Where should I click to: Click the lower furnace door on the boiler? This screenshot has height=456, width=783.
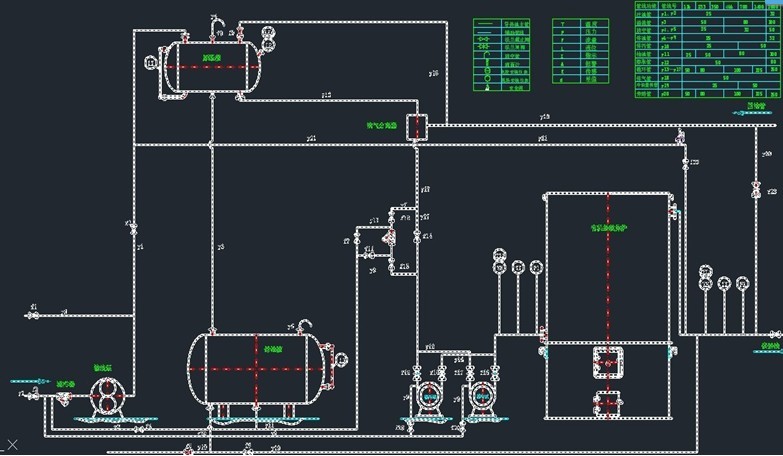click(607, 402)
